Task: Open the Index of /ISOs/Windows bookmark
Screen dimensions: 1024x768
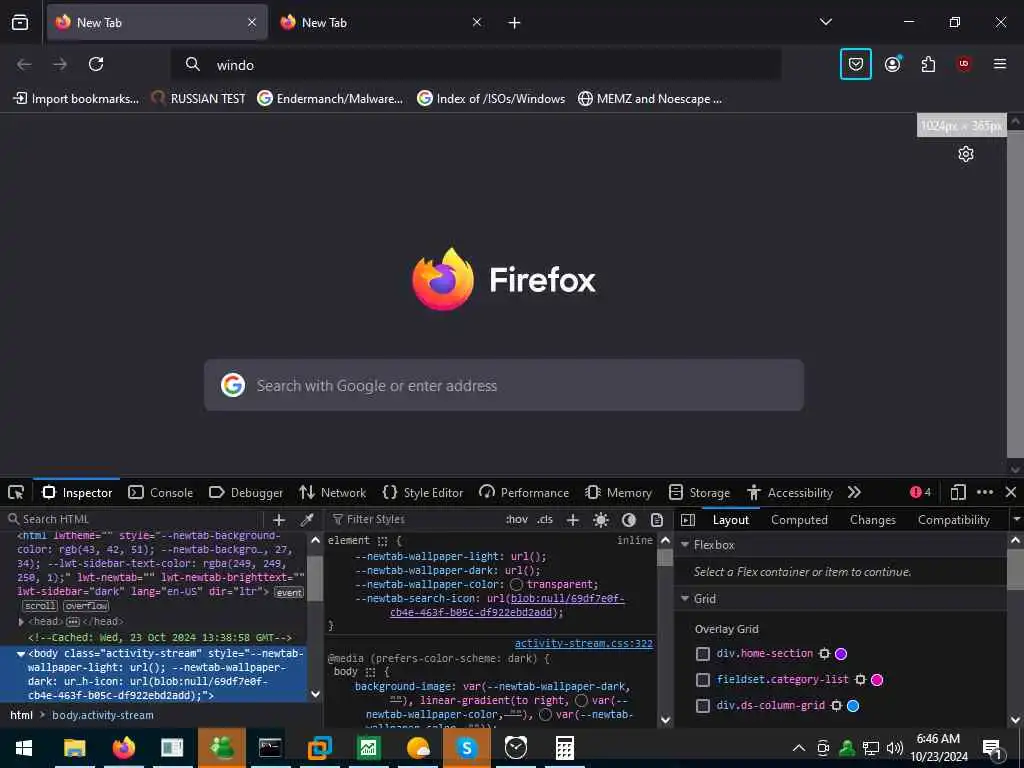Action: click(491, 99)
